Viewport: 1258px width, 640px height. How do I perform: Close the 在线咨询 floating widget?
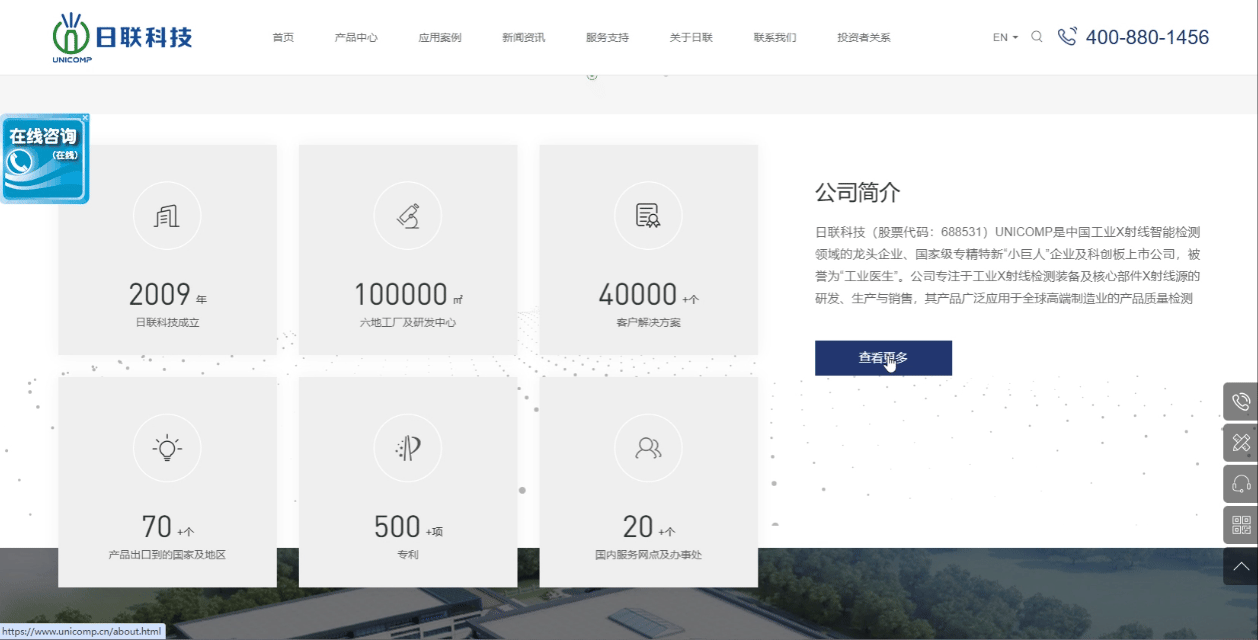point(85,118)
